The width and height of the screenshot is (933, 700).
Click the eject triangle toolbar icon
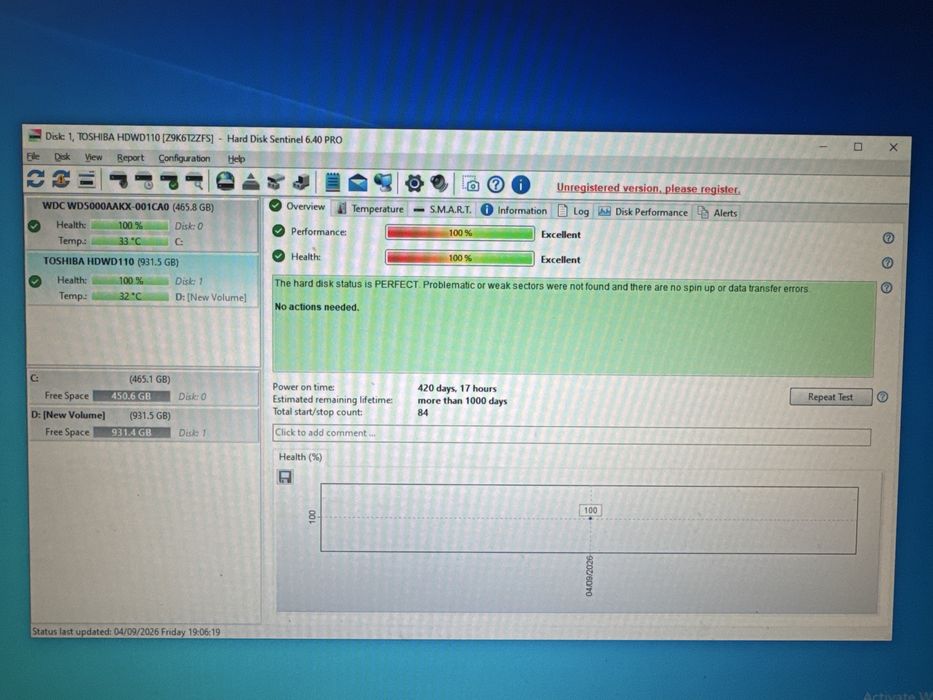pos(251,182)
